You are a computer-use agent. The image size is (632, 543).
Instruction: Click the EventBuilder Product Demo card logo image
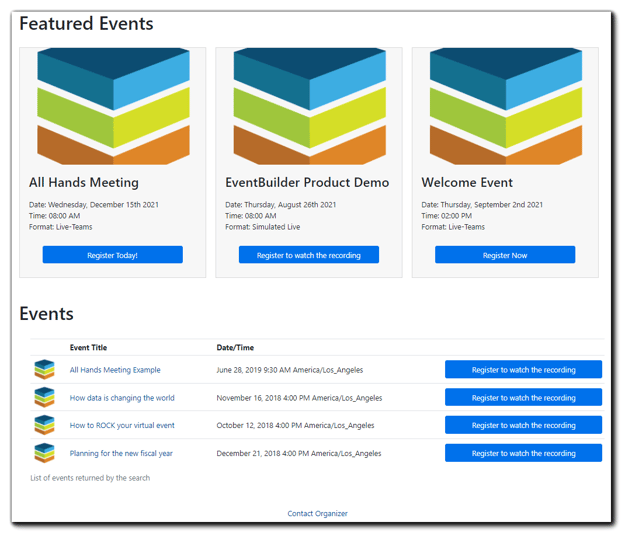click(x=310, y=106)
